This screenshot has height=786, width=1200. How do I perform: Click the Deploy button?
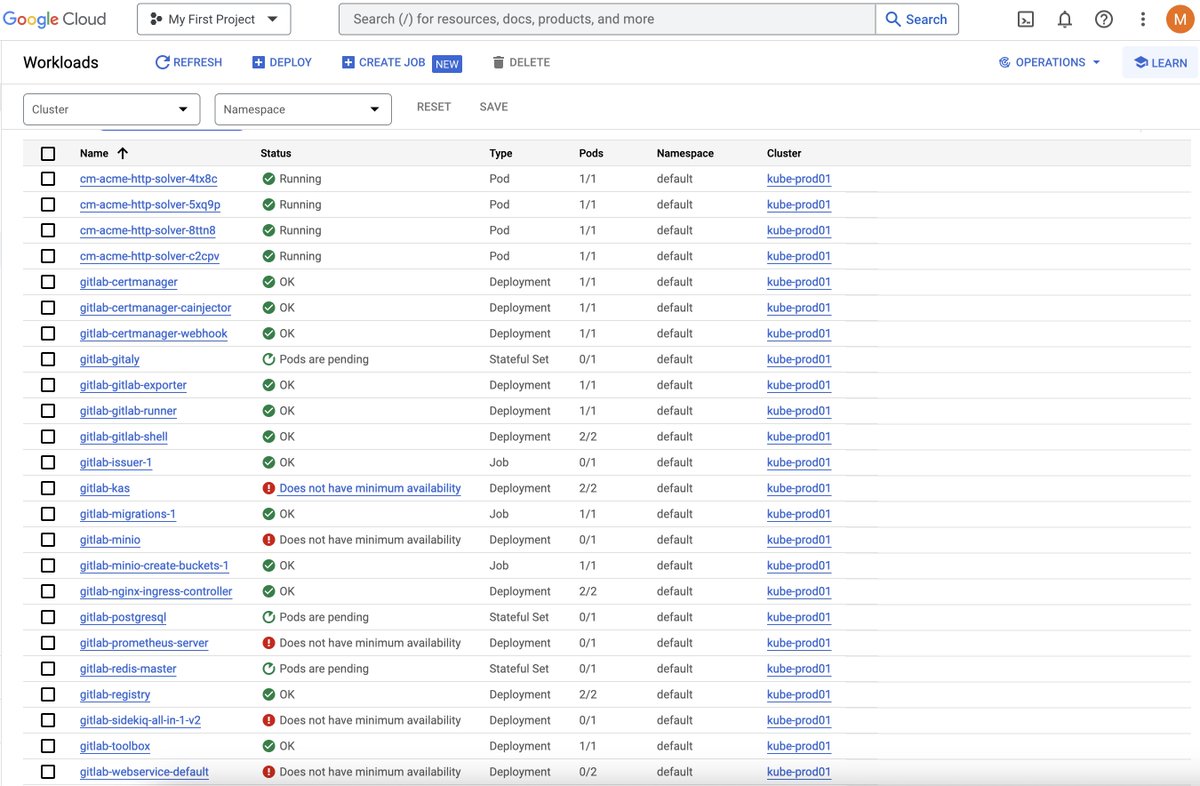coord(282,62)
